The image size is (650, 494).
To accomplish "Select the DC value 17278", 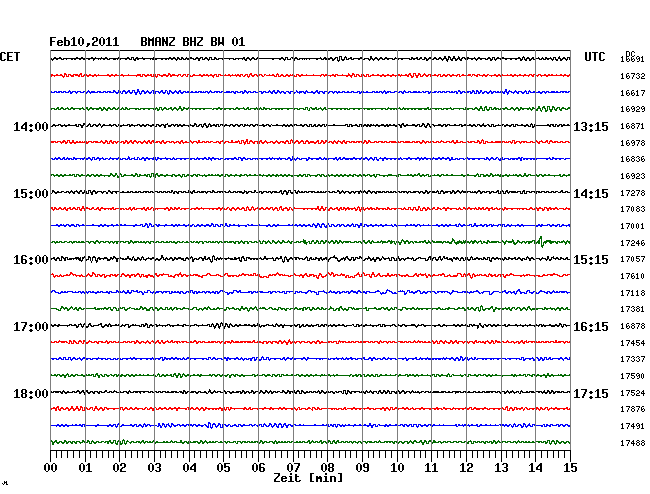I will click(633, 193).
